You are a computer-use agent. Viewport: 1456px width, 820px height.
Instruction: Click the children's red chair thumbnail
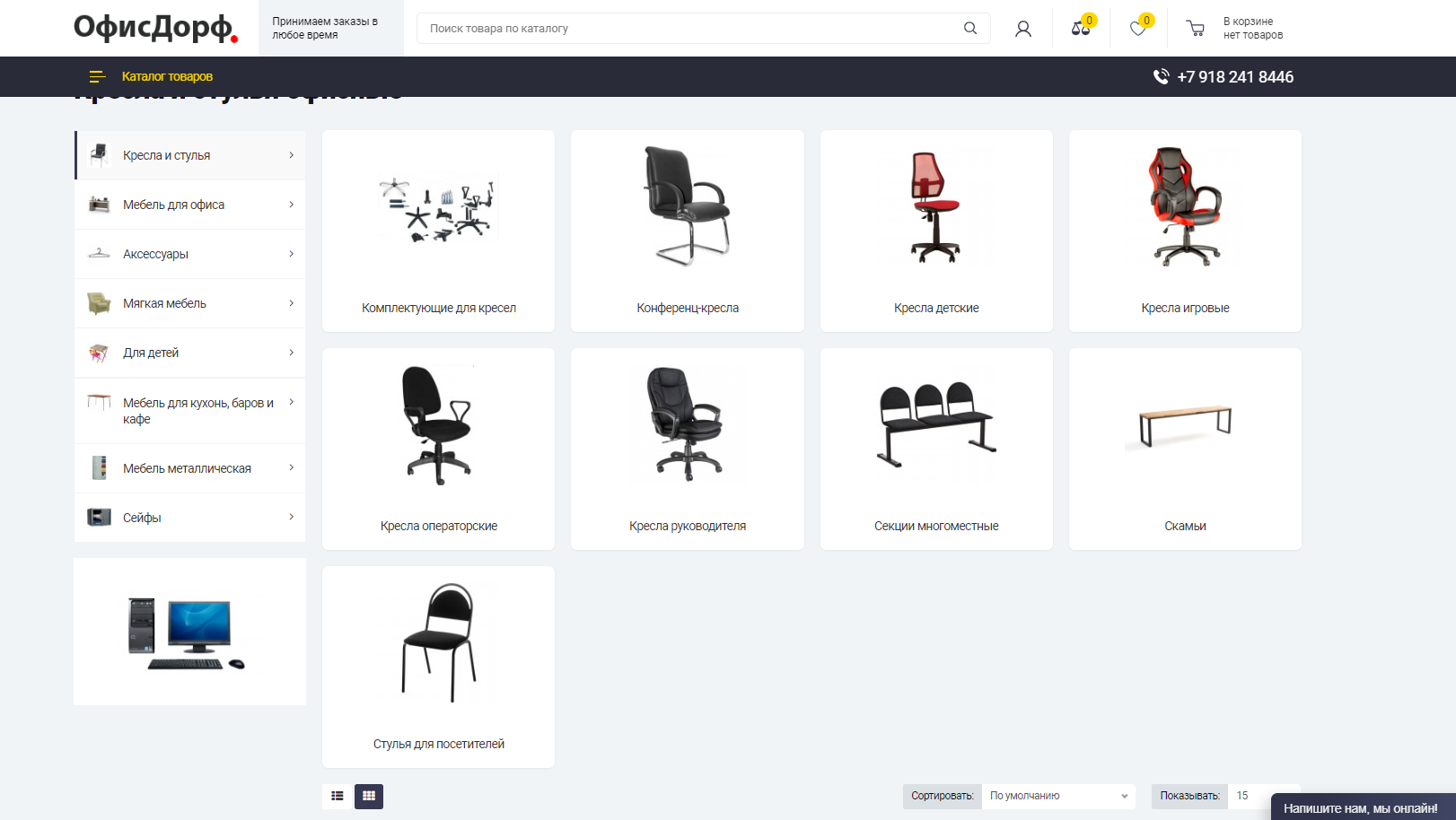936,207
